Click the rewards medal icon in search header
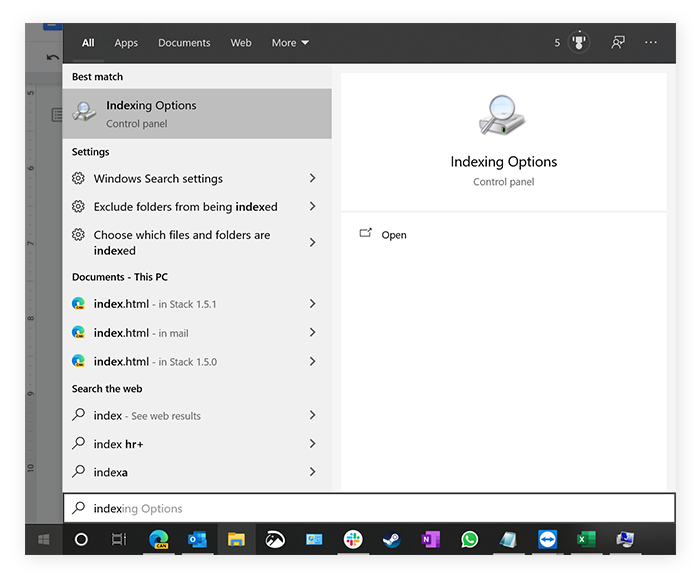The height and width of the screenshot is (577, 700). [x=579, y=43]
